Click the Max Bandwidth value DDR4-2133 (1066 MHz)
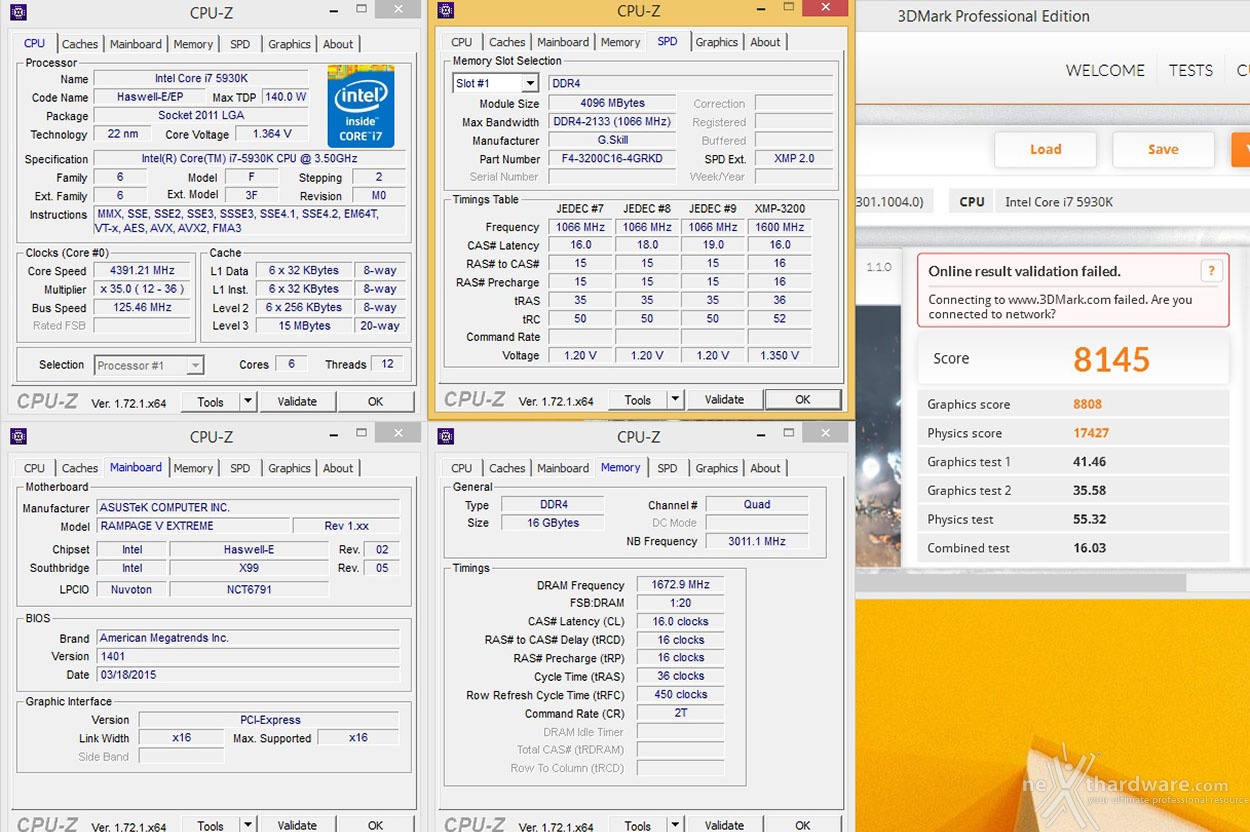This screenshot has height=832, width=1250. tap(612, 122)
